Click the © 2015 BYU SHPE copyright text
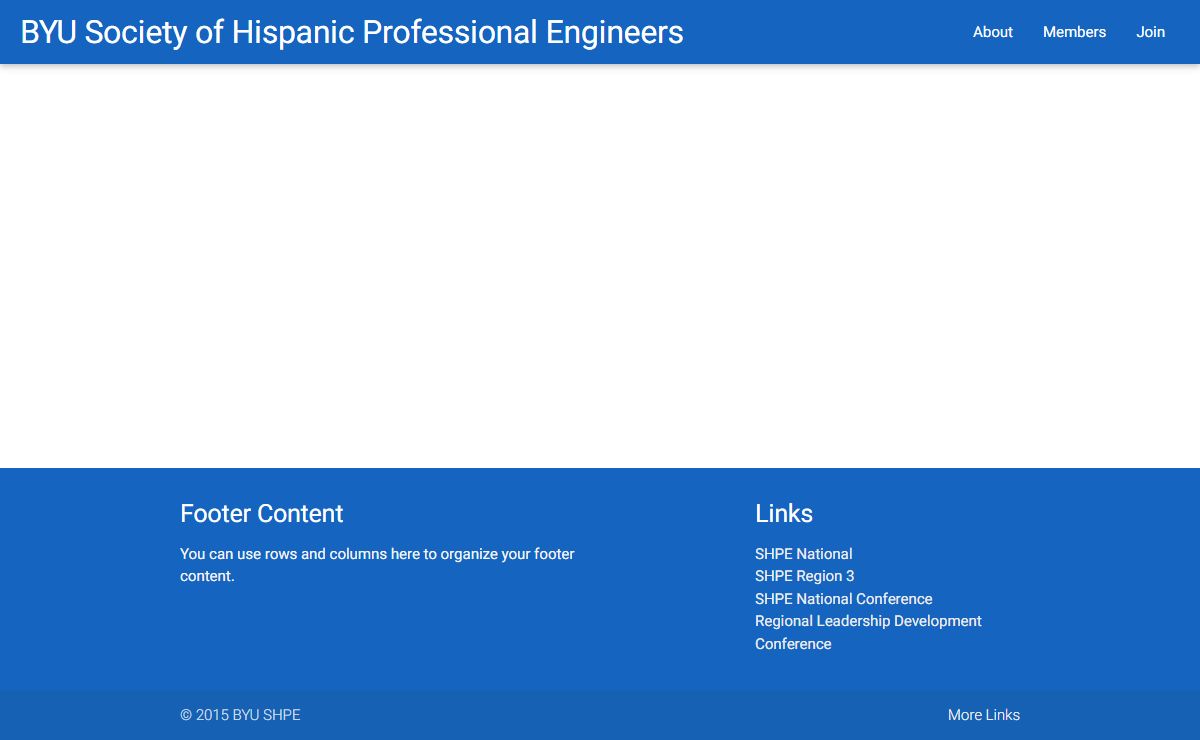The width and height of the screenshot is (1200, 740). tap(240, 715)
